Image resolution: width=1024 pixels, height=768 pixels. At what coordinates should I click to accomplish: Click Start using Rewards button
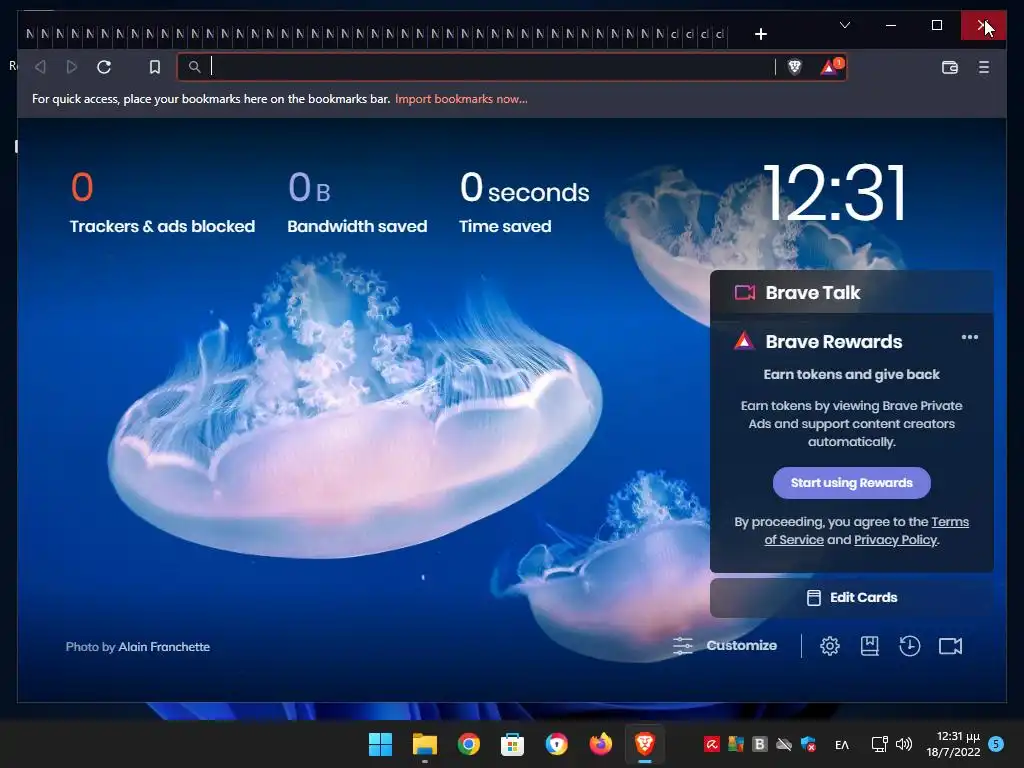tap(852, 483)
